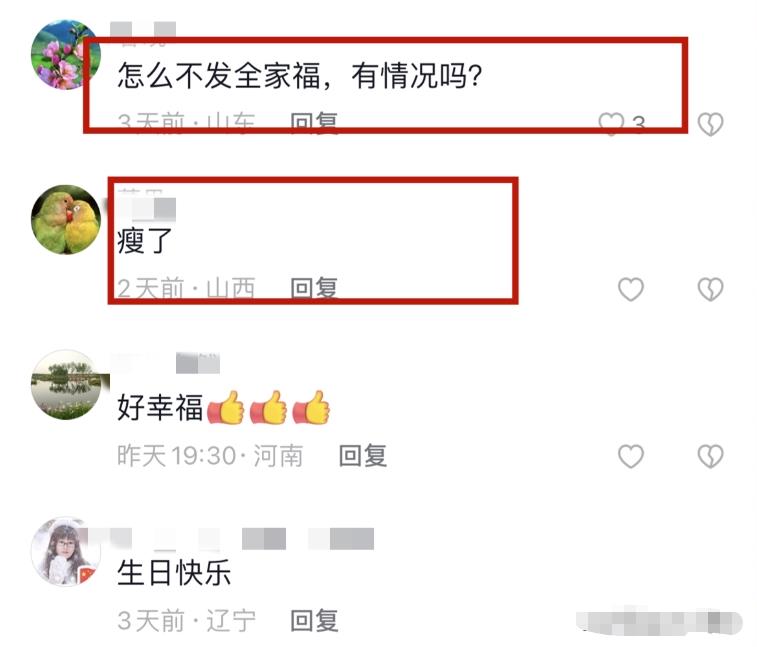Open the girl in white avatar profile
Screen dimensions: 757x647
[66, 551]
